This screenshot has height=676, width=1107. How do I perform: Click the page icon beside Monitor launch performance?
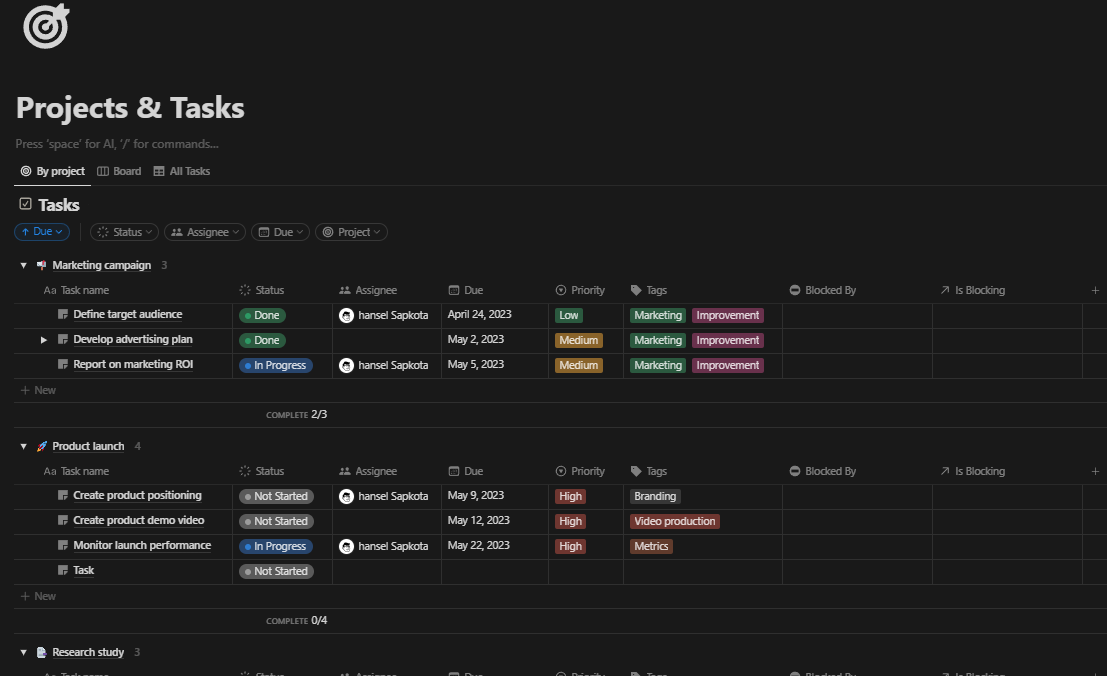tap(62, 545)
